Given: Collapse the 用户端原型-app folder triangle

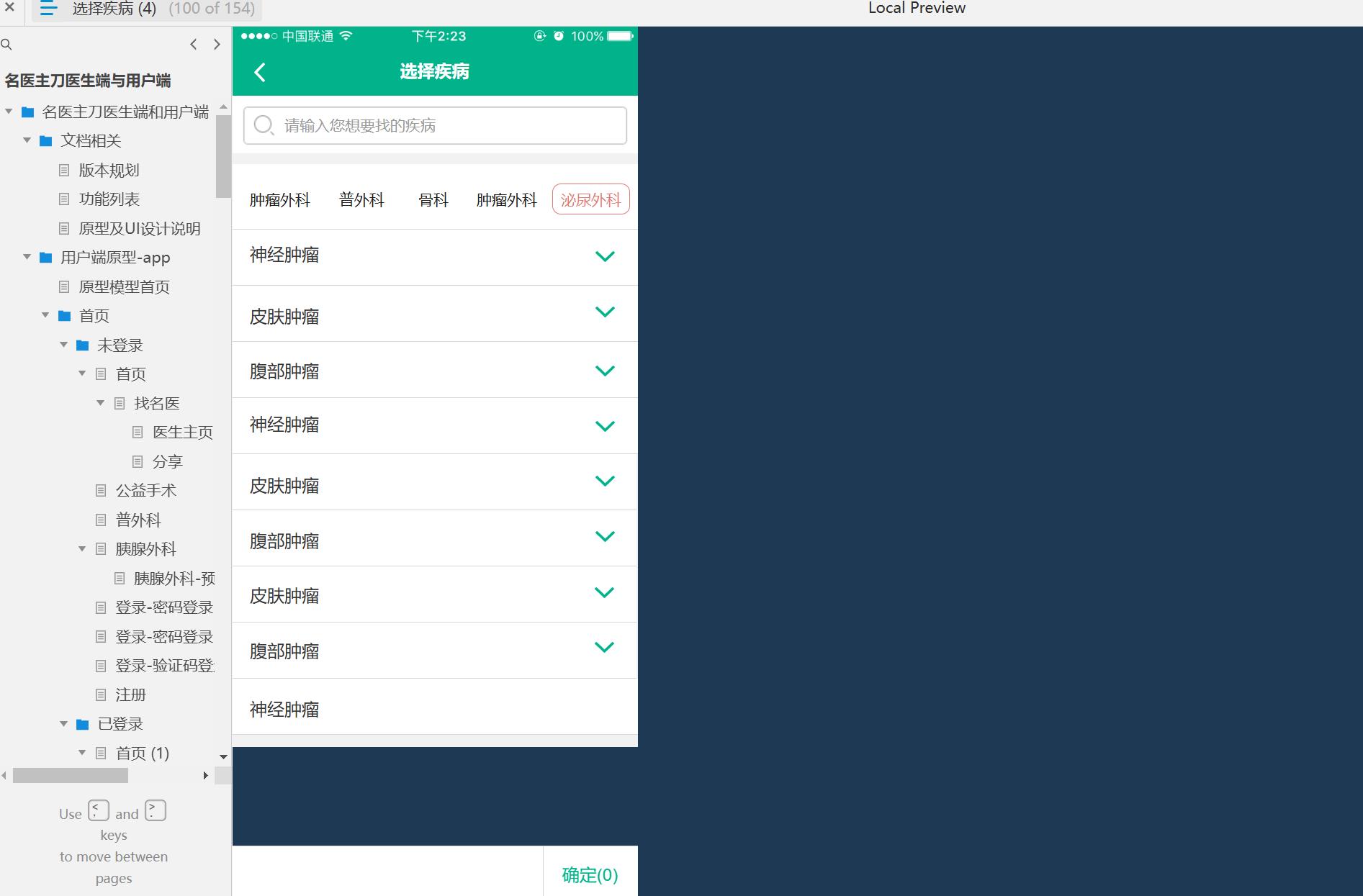Looking at the screenshot, I should 27,257.
